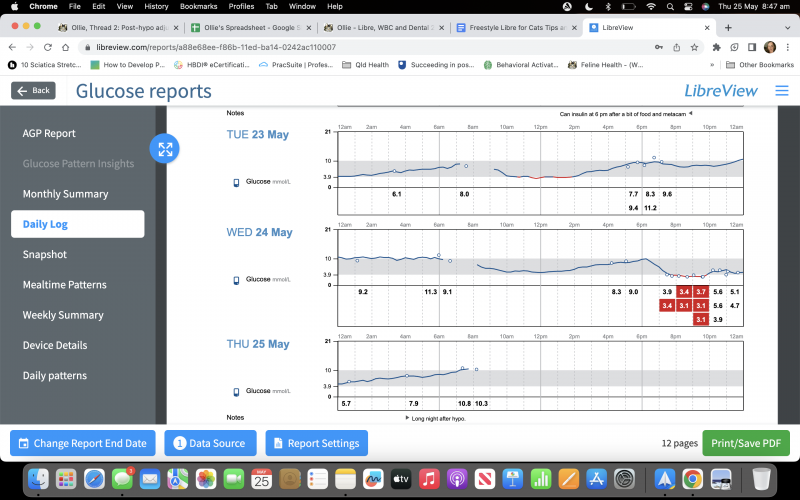Click Print/Save PDF button
This screenshot has width=800, height=500.
point(745,443)
